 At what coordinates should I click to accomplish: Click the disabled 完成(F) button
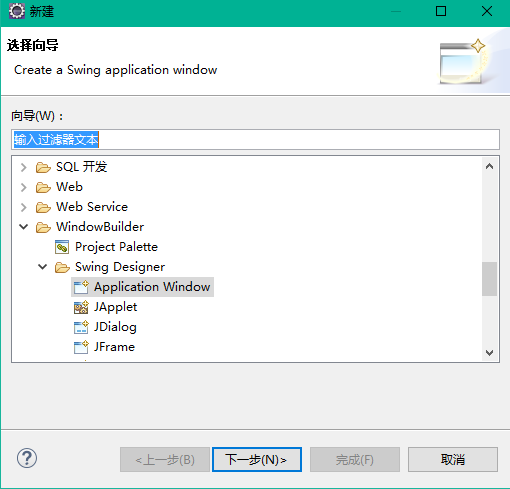355,460
